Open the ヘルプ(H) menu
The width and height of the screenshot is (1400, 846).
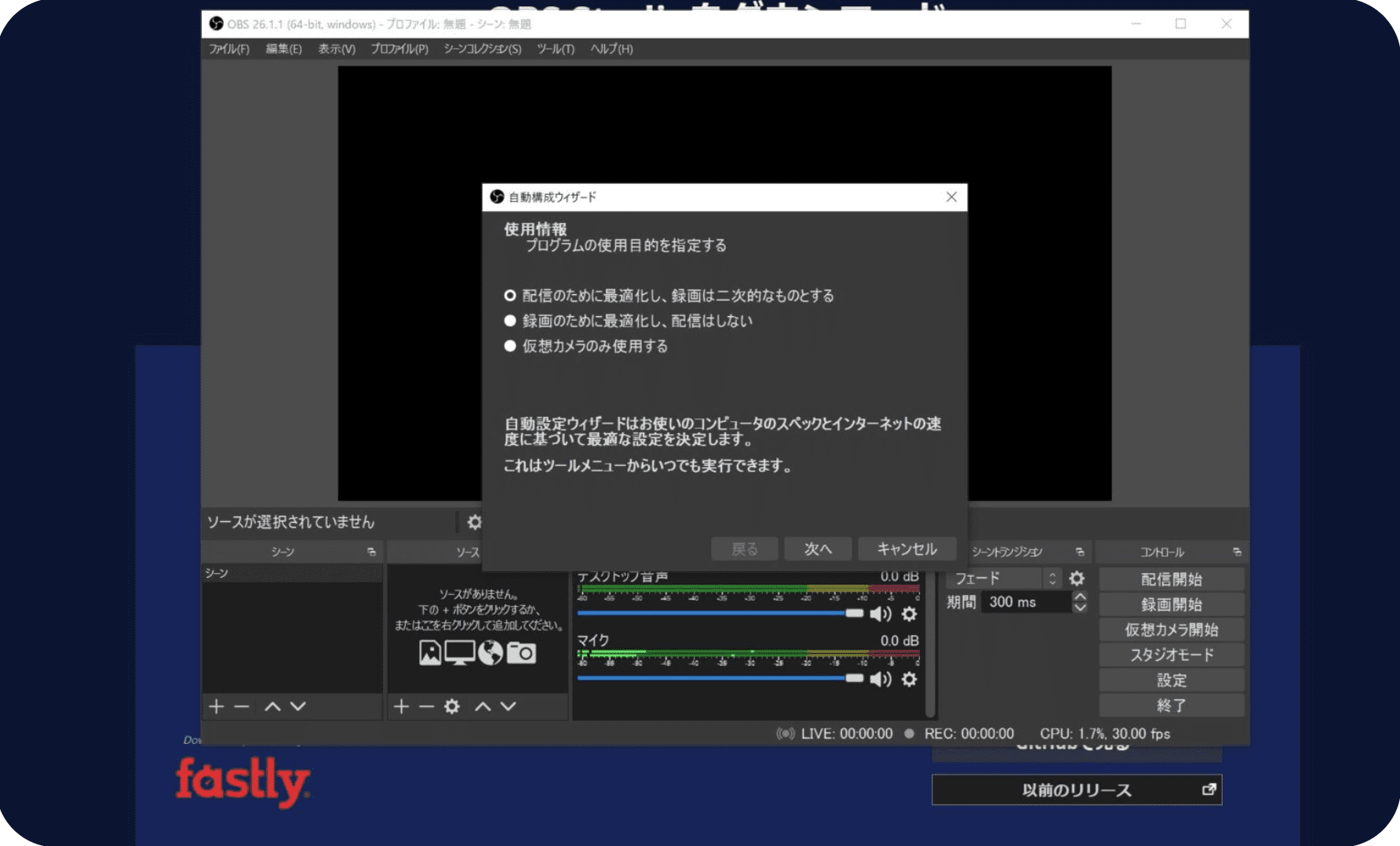coord(611,49)
